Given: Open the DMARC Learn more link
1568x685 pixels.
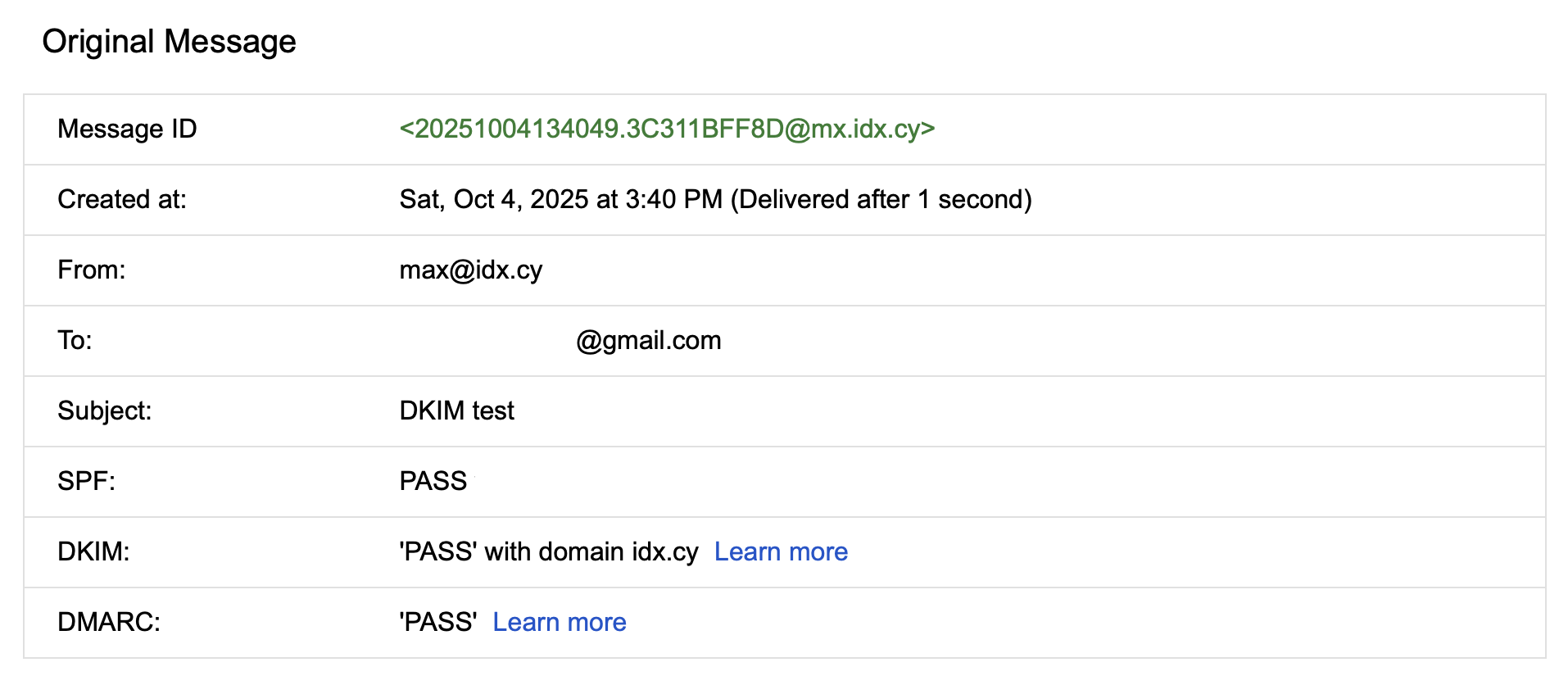Looking at the screenshot, I should pyautogui.click(x=559, y=622).
